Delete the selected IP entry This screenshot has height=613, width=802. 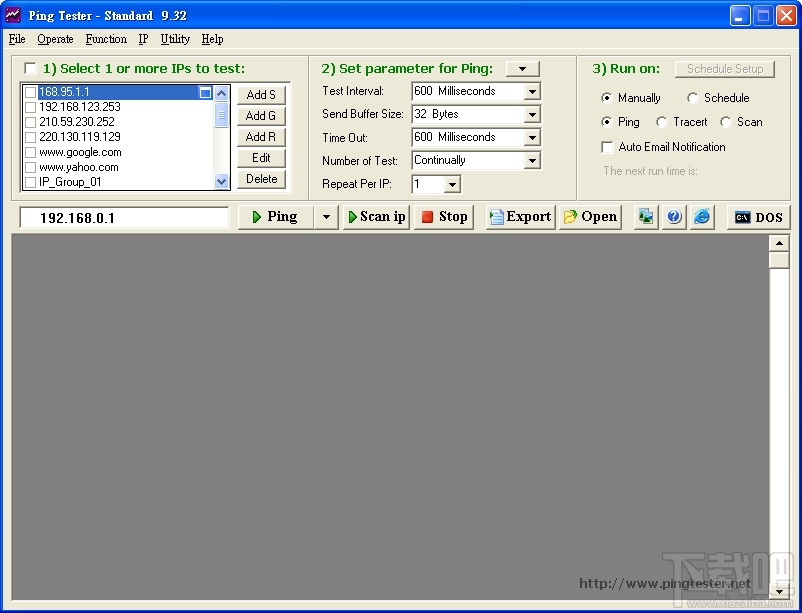click(x=261, y=179)
